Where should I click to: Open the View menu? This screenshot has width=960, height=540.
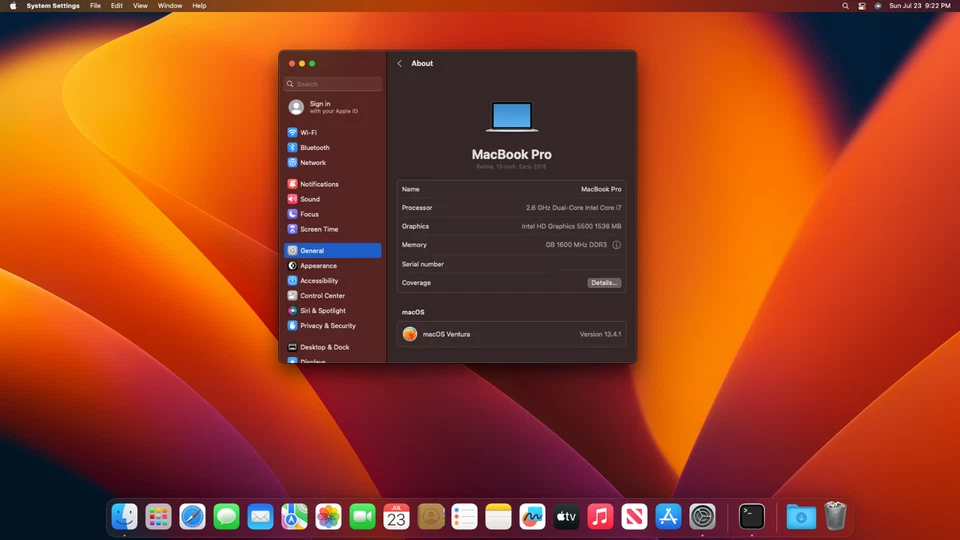coord(140,6)
